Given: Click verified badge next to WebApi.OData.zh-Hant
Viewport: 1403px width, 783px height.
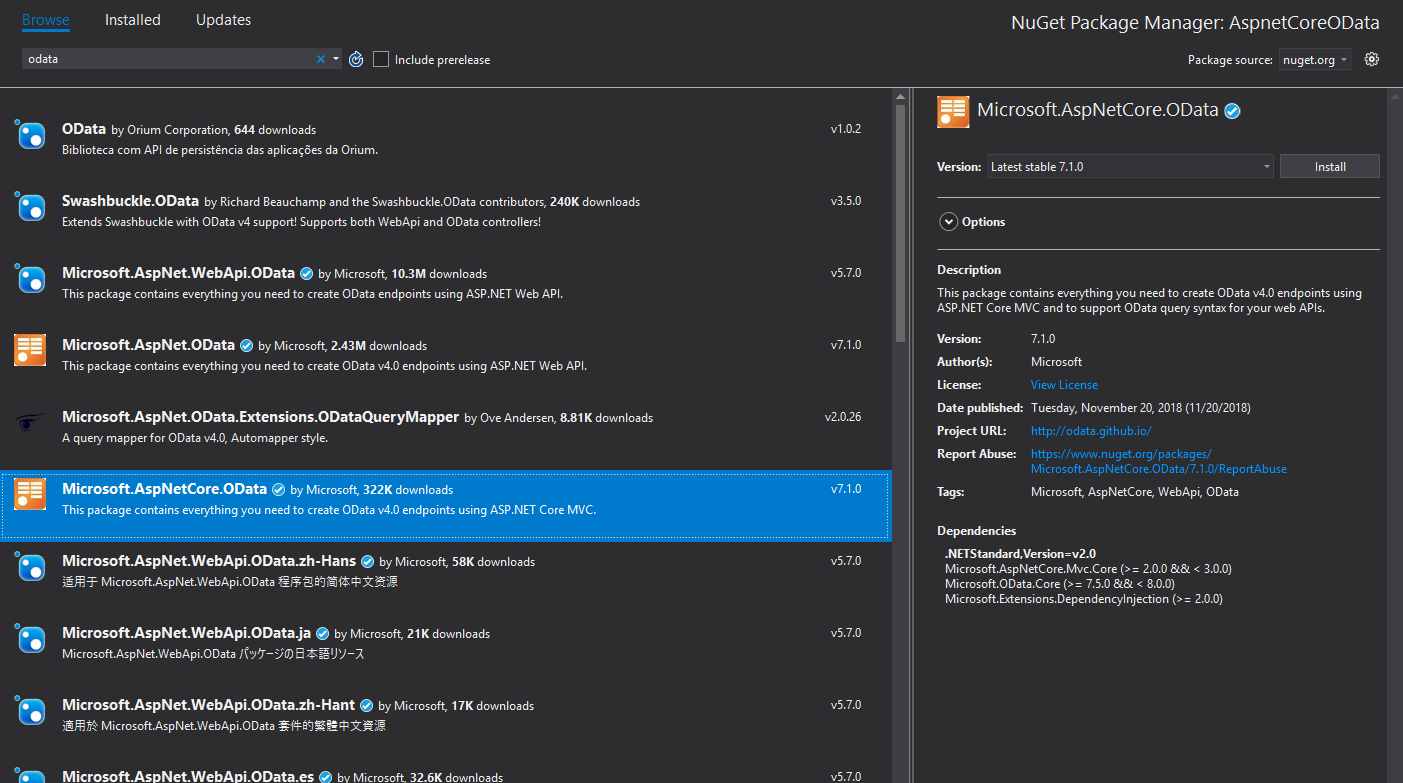Looking at the screenshot, I should tap(366, 706).
